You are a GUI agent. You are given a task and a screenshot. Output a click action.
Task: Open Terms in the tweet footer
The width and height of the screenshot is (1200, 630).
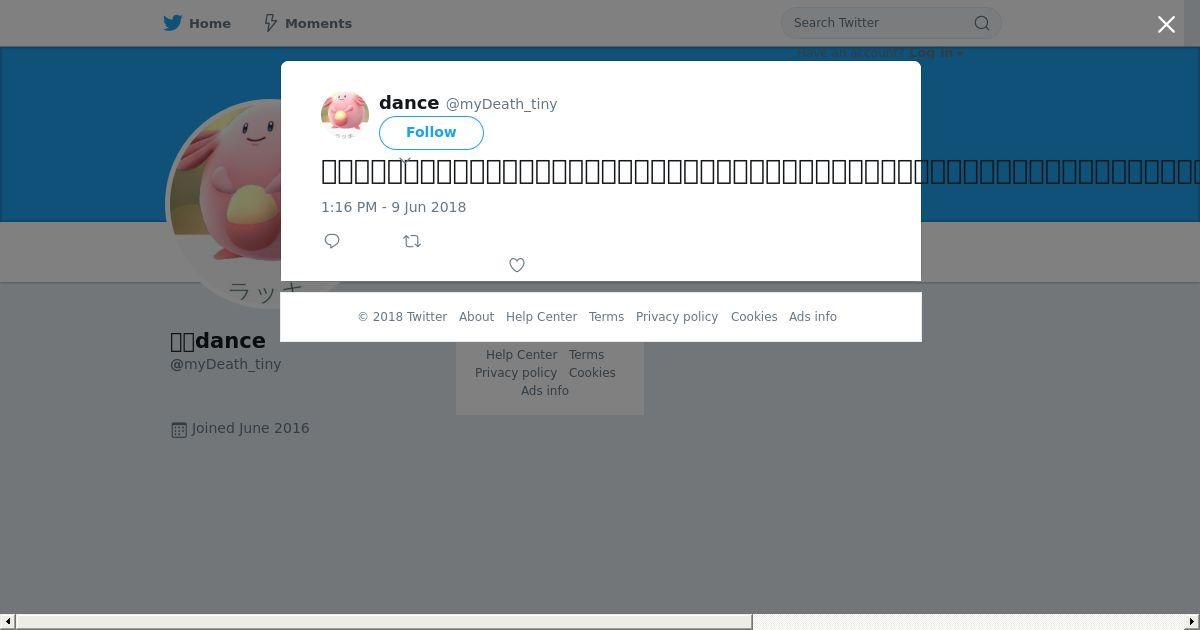tap(606, 317)
